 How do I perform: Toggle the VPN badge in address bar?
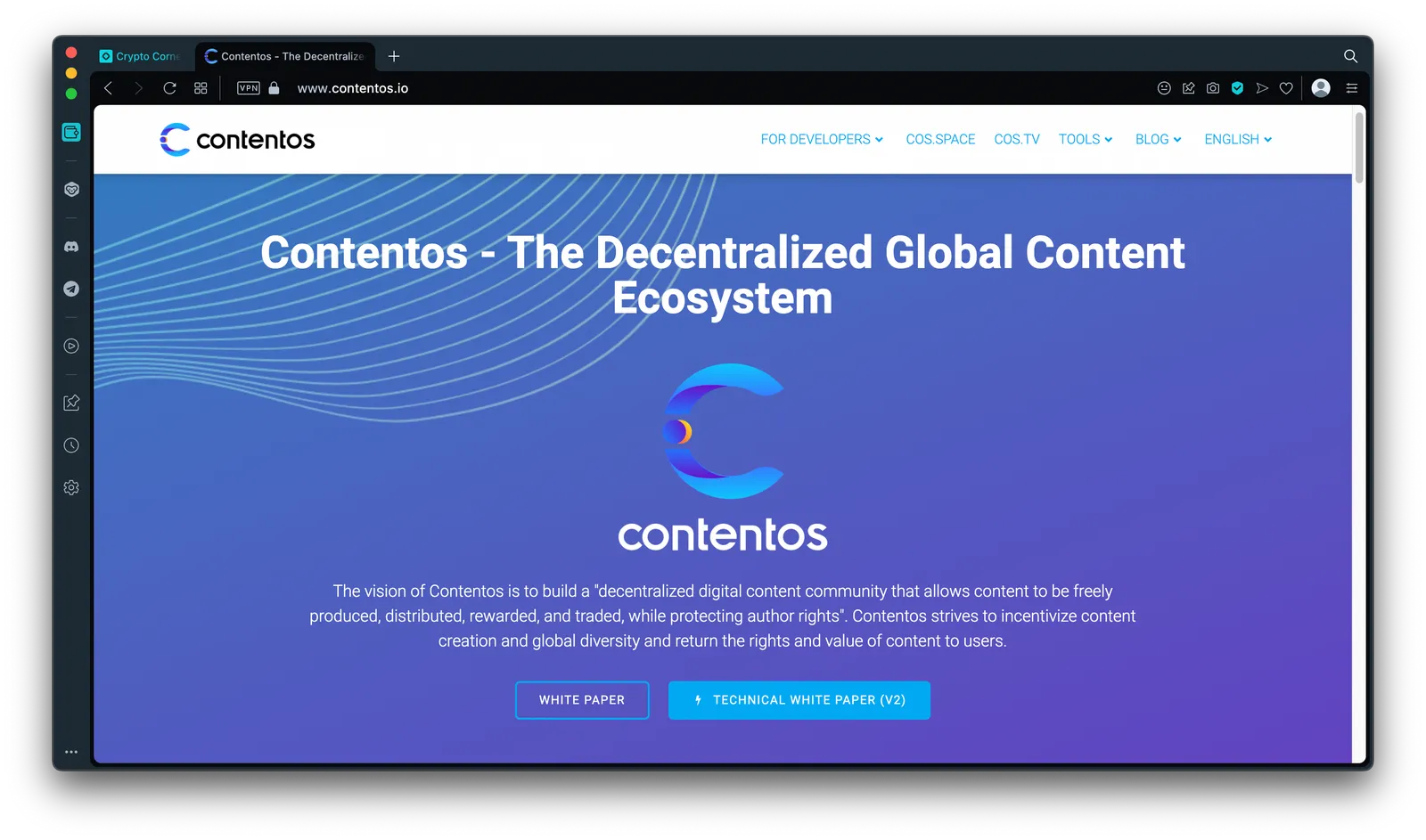click(x=249, y=88)
